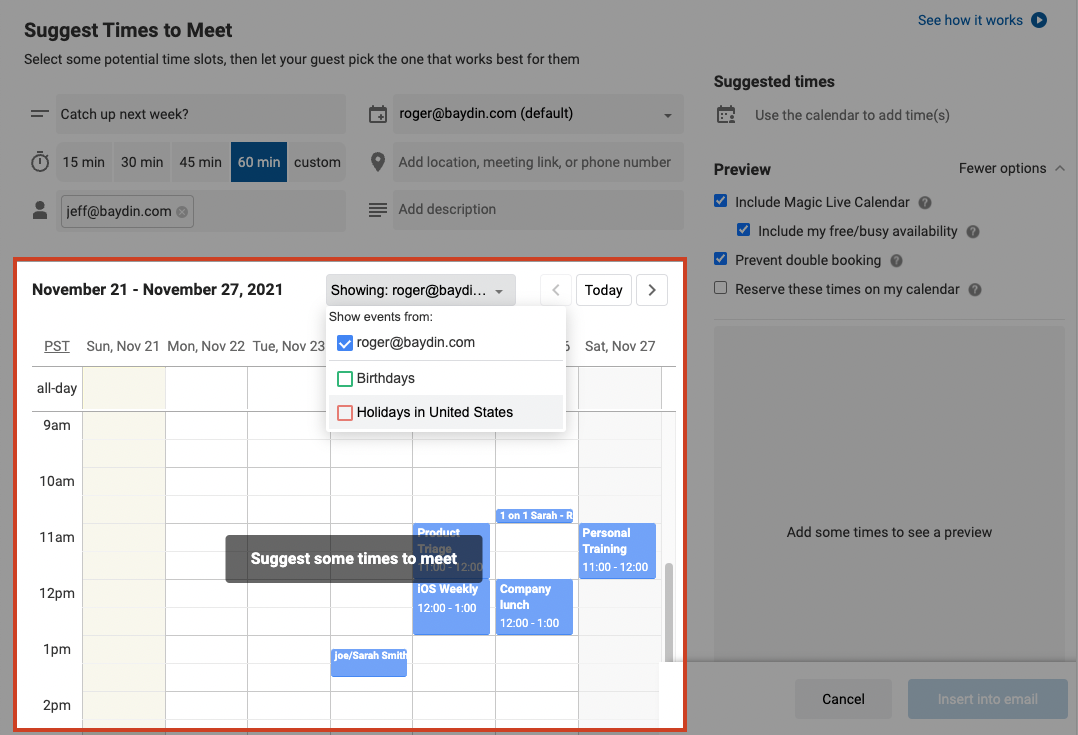Viewport: 1078px width, 735px height.
Task: Open Personal Training event on Saturday
Action: tap(617, 551)
